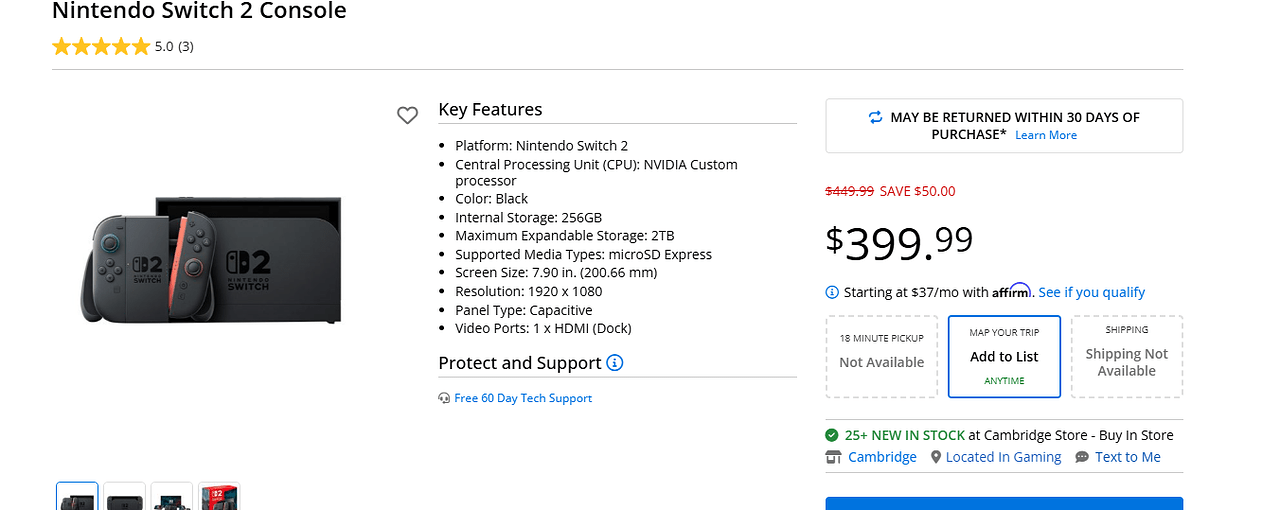This screenshot has height=510, width=1280.
Task: View the retail box thumbnail image
Action: click(x=219, y=497)
